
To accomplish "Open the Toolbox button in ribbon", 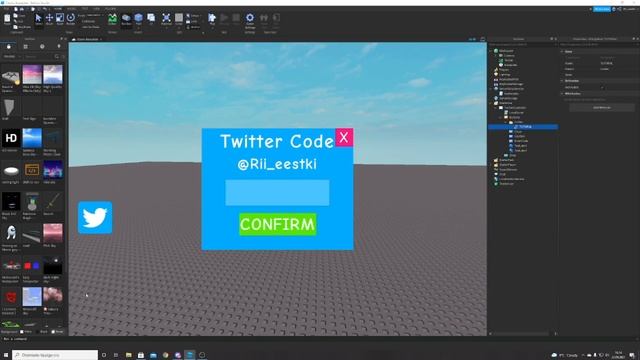I will coord(126,19).
